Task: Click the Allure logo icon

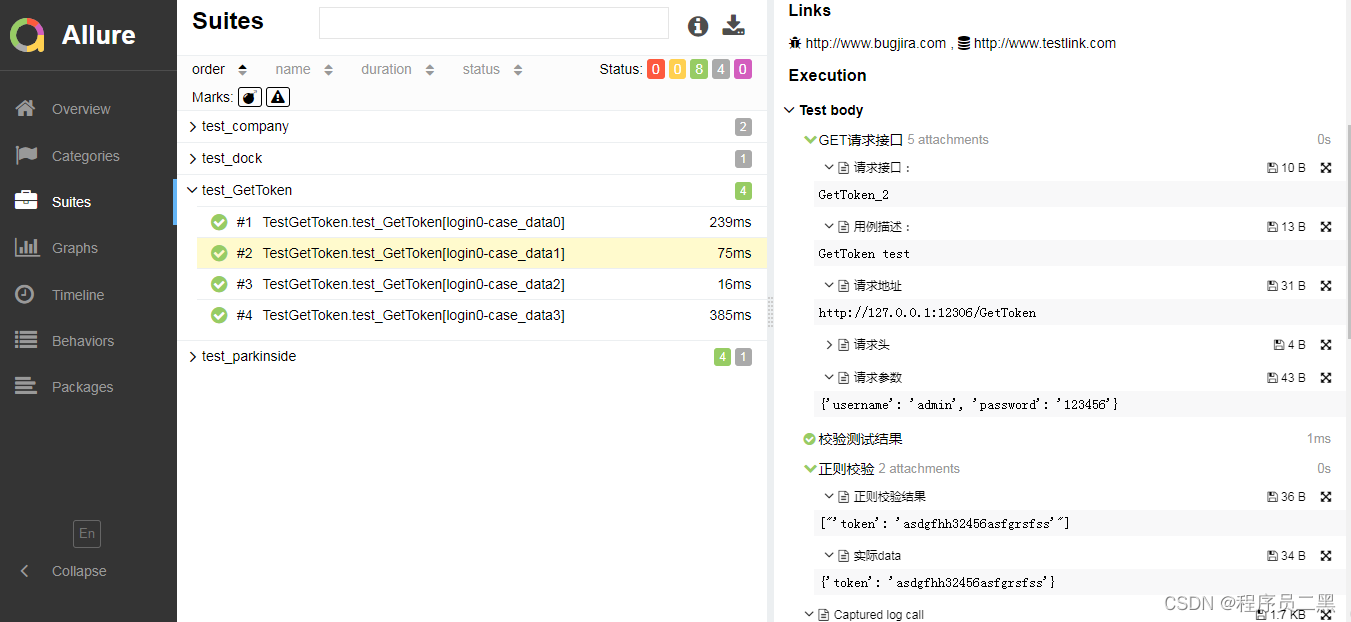Action: coord(27,35)
